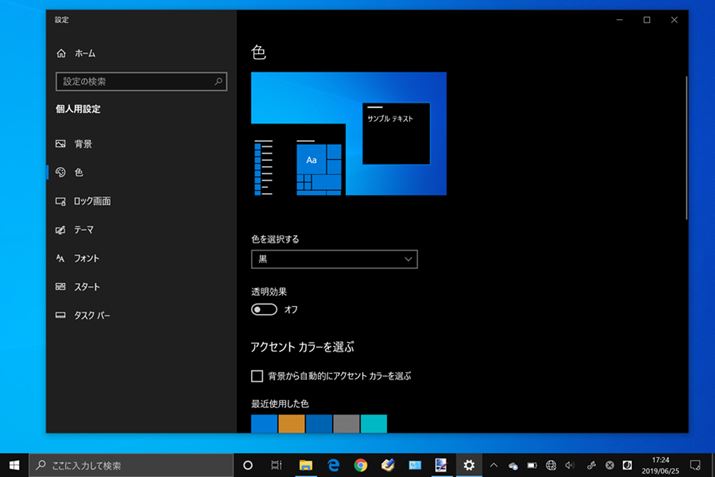Click the 設定の検索 search field
Screen dimensions: 715x477
[141, 81]
